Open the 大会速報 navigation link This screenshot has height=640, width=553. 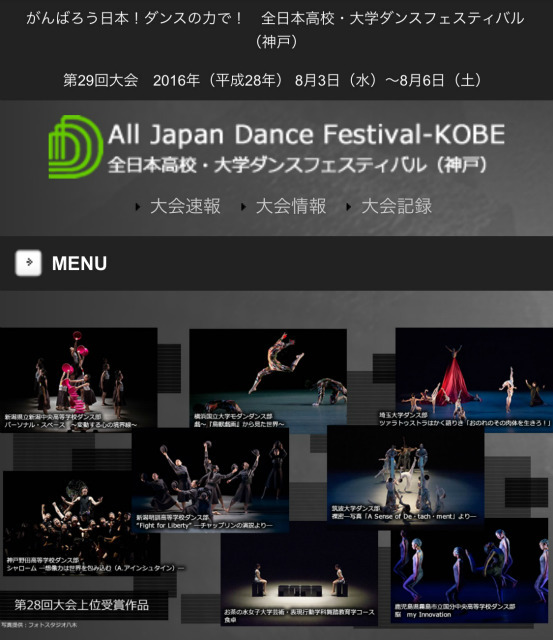[185, 206]
